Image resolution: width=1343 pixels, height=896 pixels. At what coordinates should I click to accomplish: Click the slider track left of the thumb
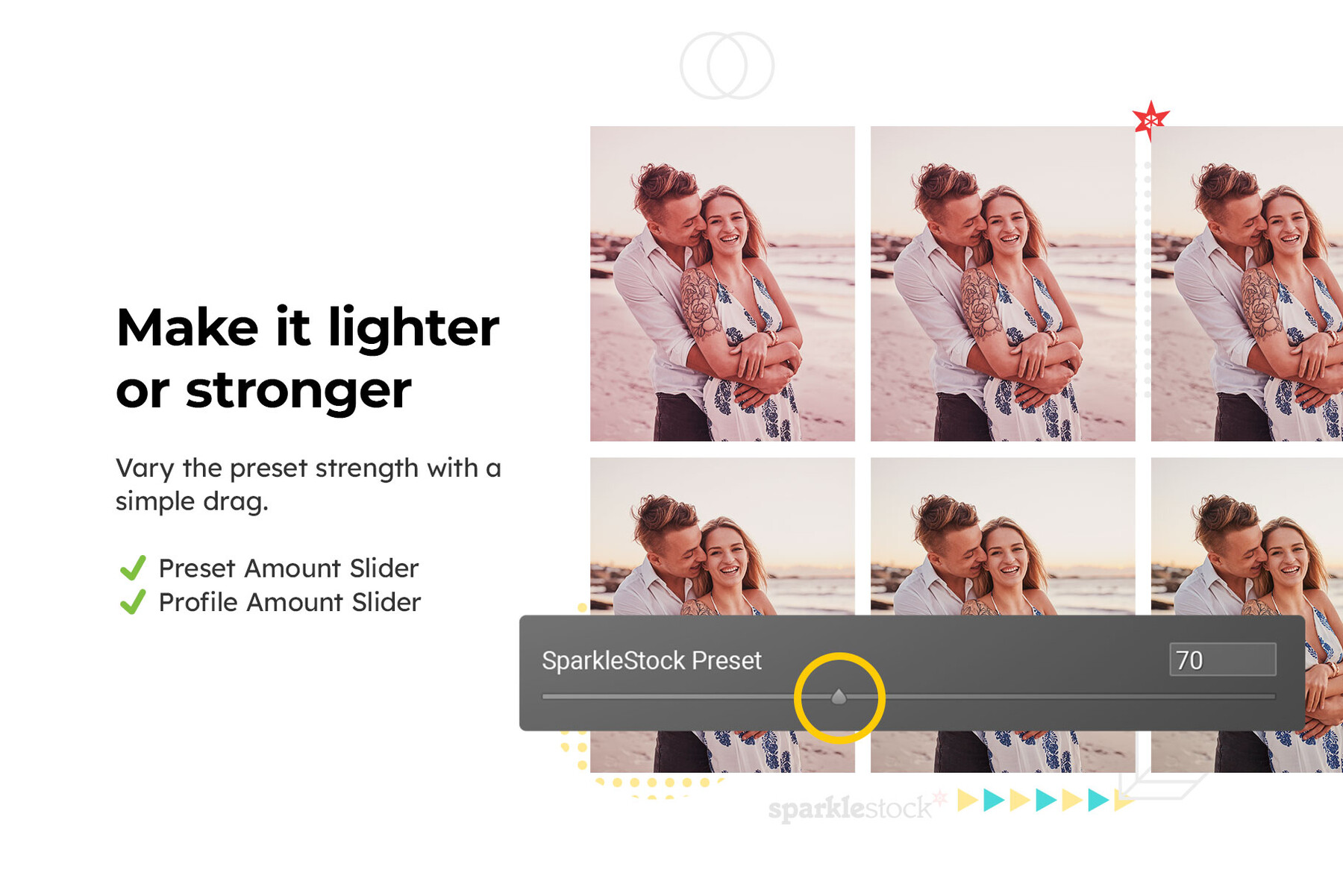[x=686, y=697]
